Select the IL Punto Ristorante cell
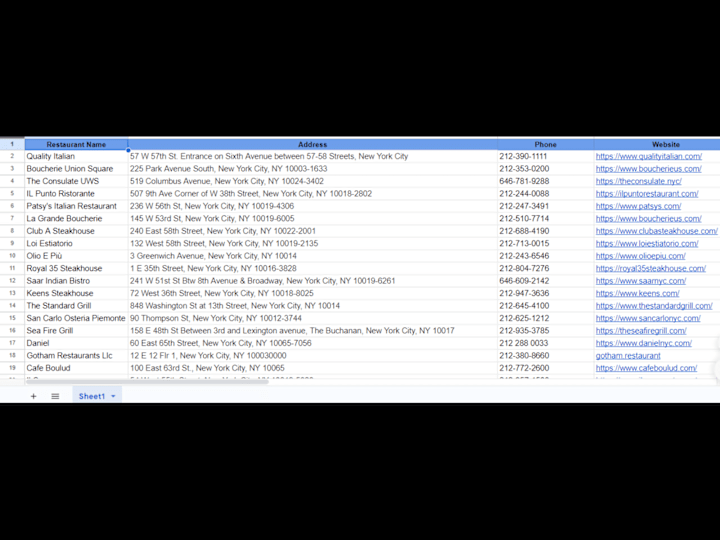Image resolution: width=720 pixels, height=540 pixels. 76,193
